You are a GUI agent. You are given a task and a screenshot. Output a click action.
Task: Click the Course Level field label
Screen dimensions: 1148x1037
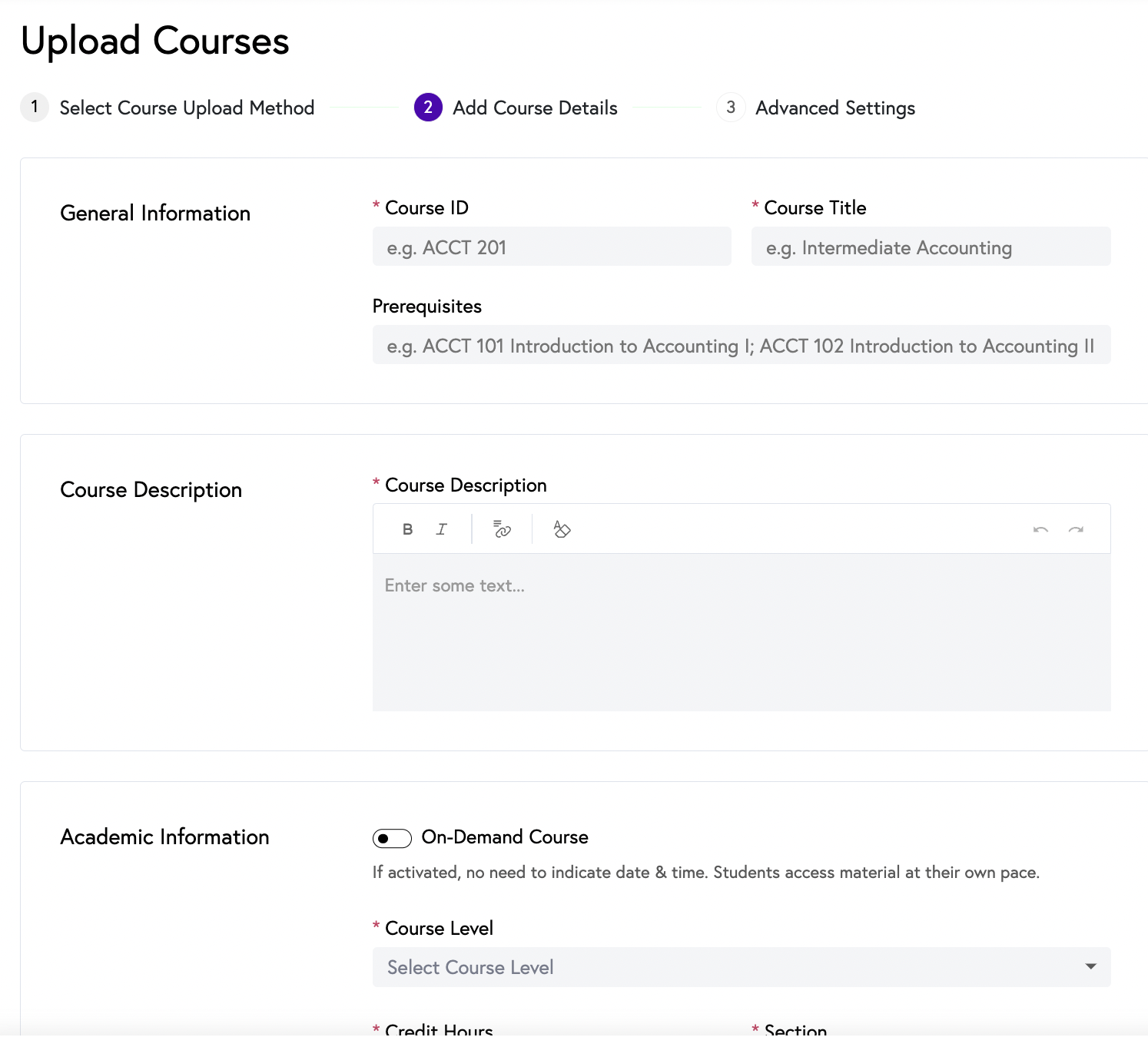click(x=439, y=928)
